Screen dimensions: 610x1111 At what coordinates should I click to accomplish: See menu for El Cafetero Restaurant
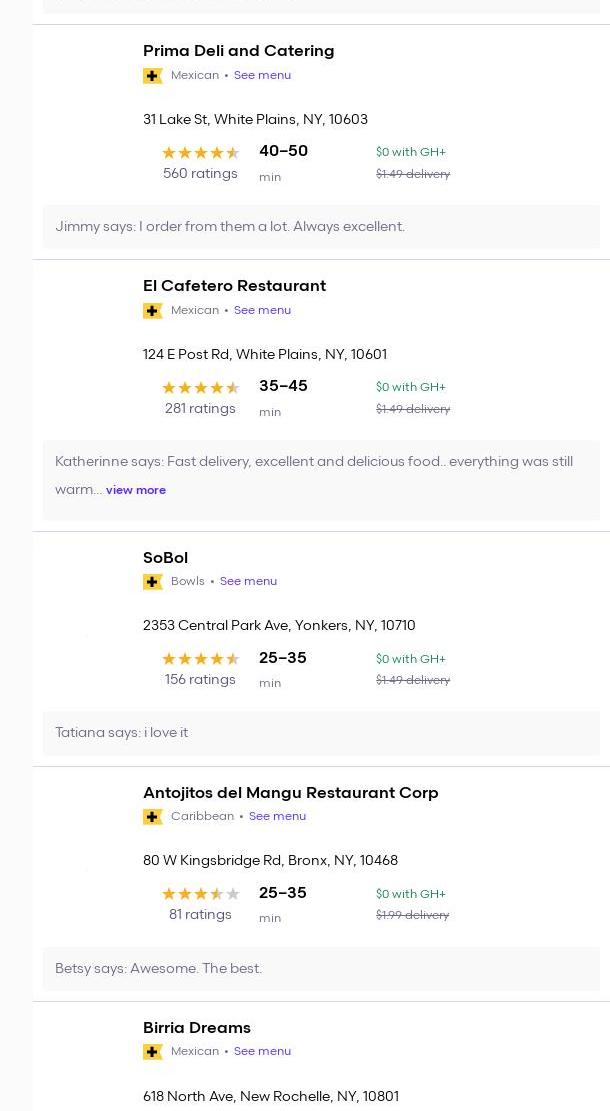262,310
